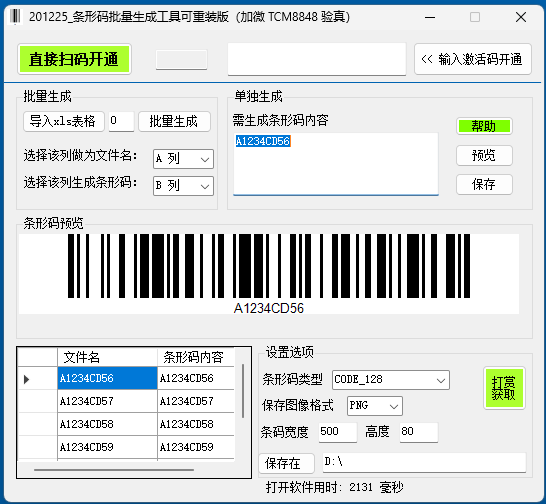This screenshot has width=546, height=504.
Task: Click the table's horizontal scrollbar
Action: (x=114, y=470)
